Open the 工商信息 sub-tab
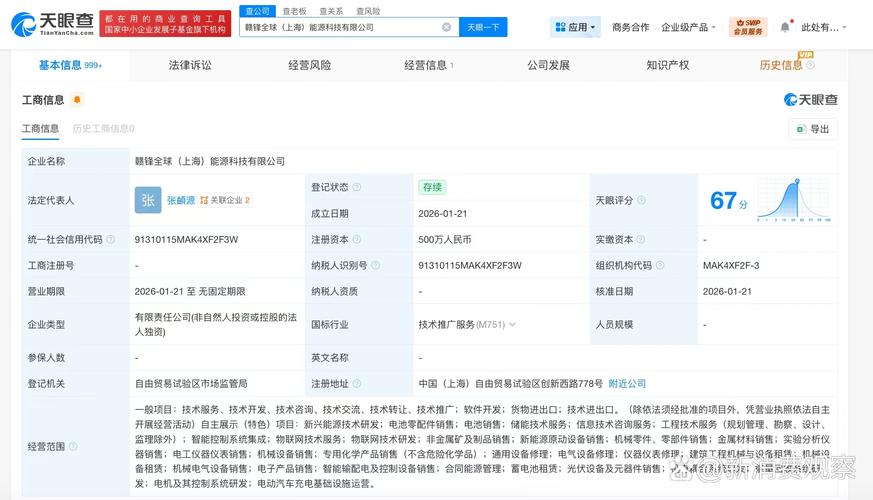Screen dimensions: 873x500 click(40, 129)
